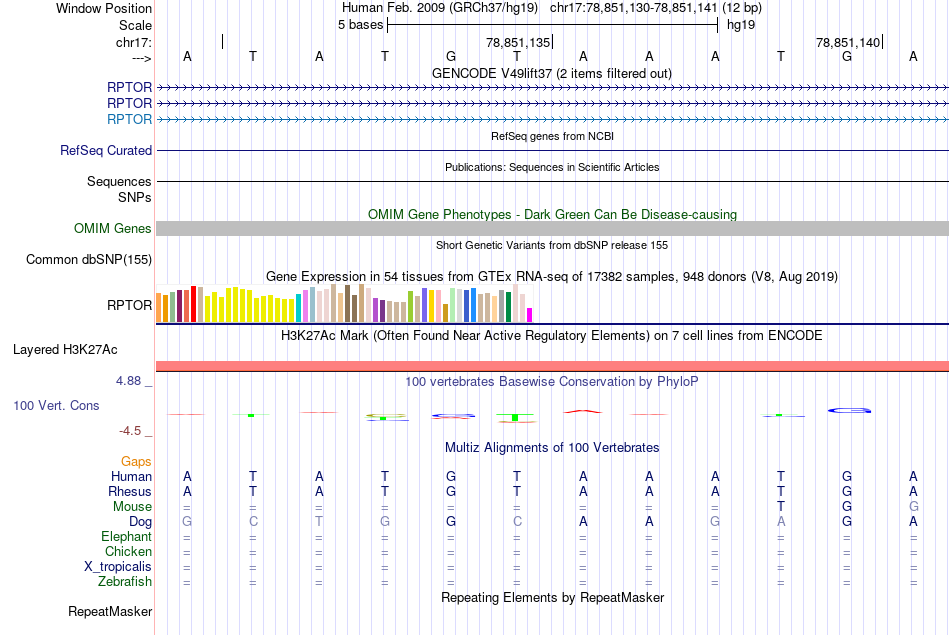The image size is (950, 635).
Task: Click the OMIM Gene Phenotypes green title
Action: tap(552, 214)
